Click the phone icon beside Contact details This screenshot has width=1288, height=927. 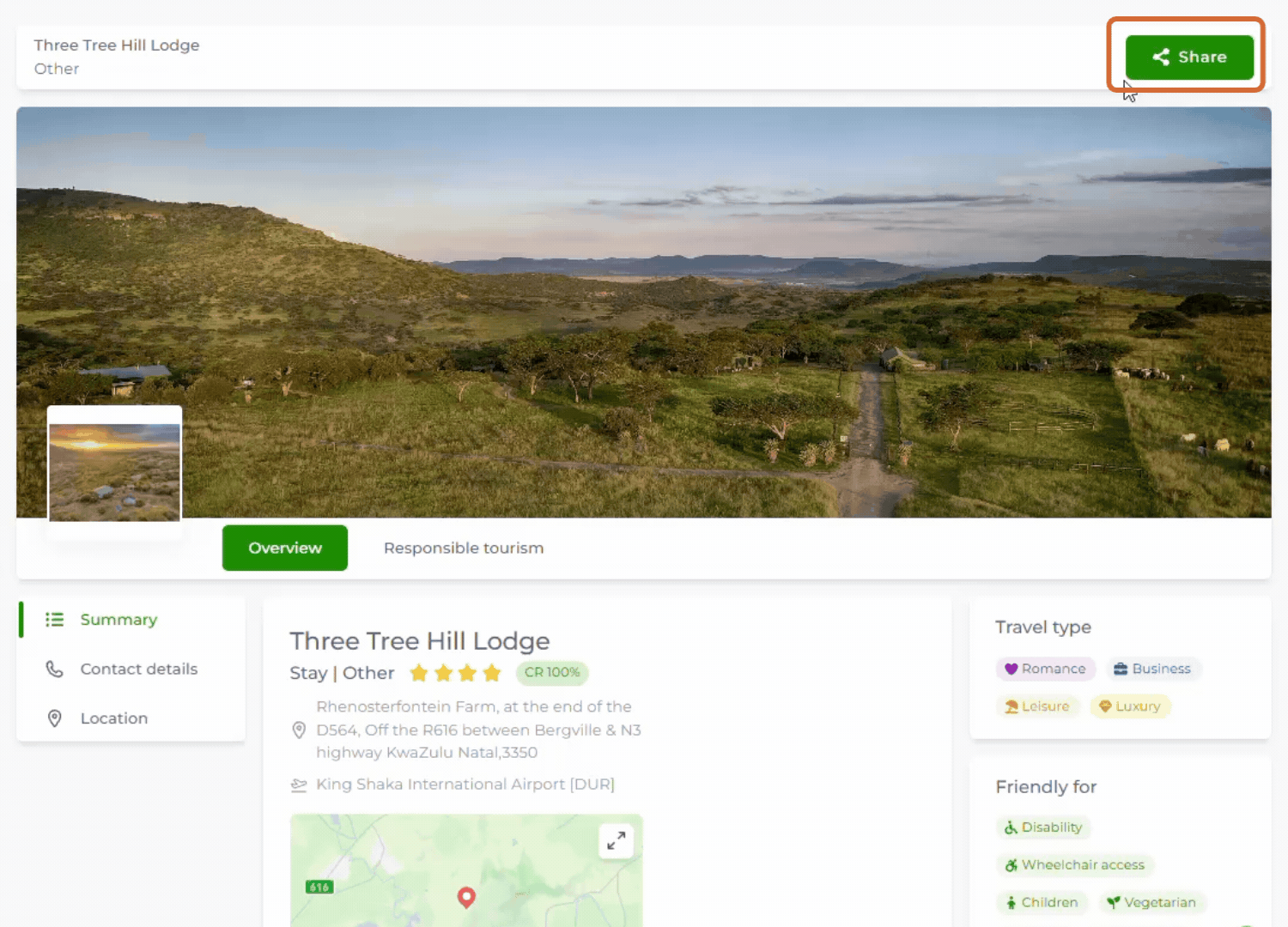55,669
